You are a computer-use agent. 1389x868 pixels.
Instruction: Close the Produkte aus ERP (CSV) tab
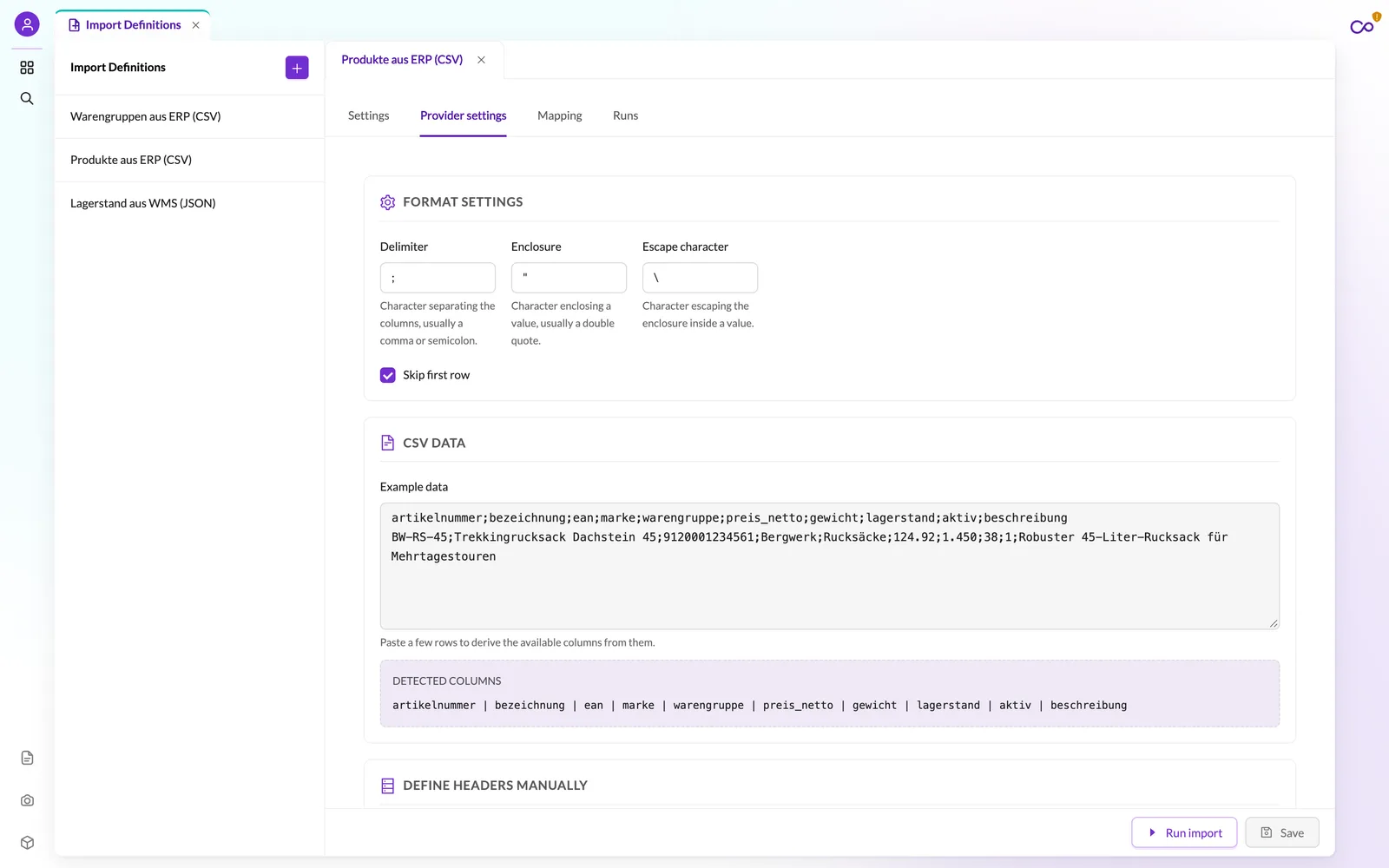tap(481, 60)
